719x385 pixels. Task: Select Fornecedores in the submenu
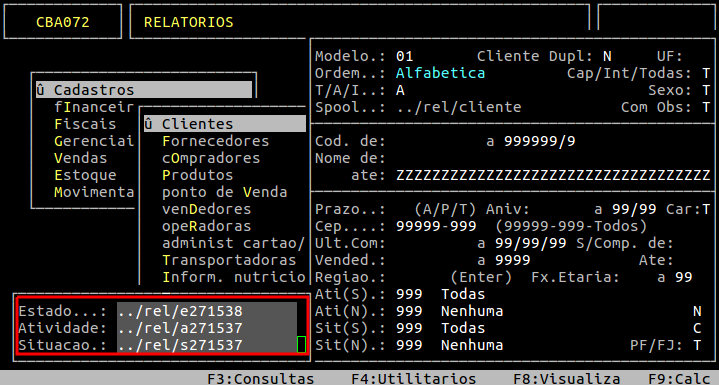point(216,141)
